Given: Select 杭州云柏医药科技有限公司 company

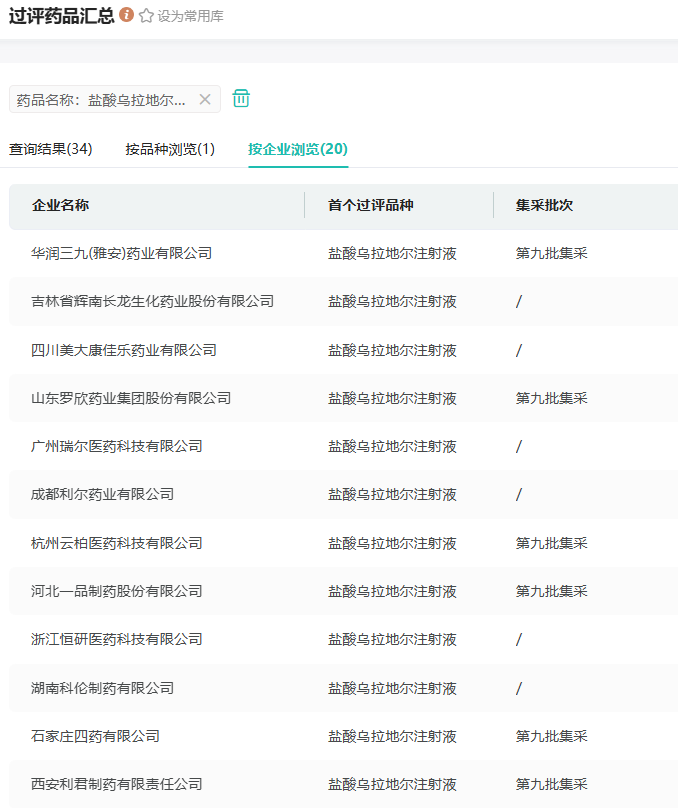Looking at the screenshot, I should tap(117, 543).
